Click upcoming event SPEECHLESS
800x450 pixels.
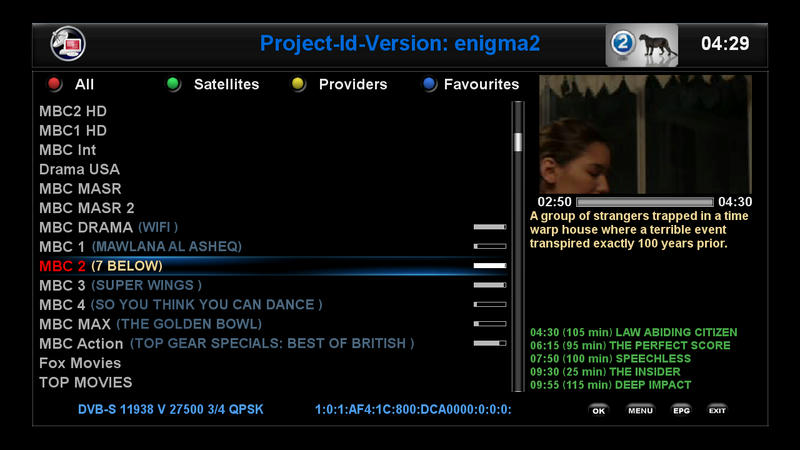pos(610,359)
